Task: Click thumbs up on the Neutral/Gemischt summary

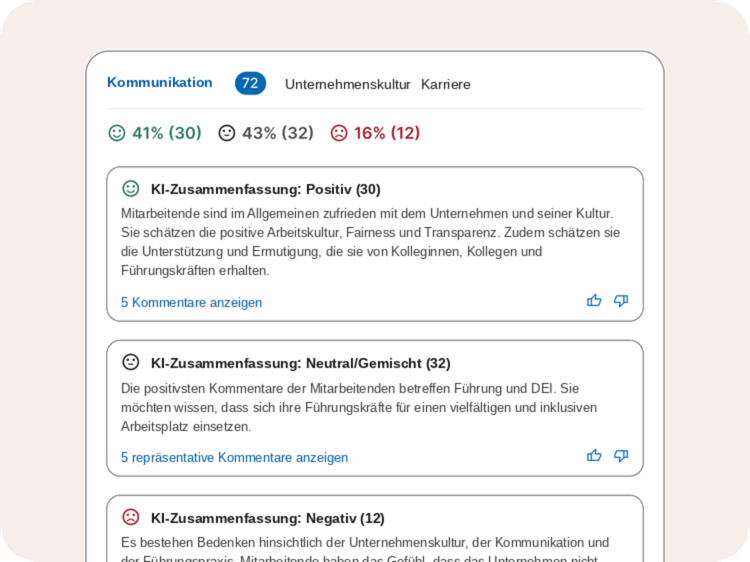Action: (x=594, y=455)
